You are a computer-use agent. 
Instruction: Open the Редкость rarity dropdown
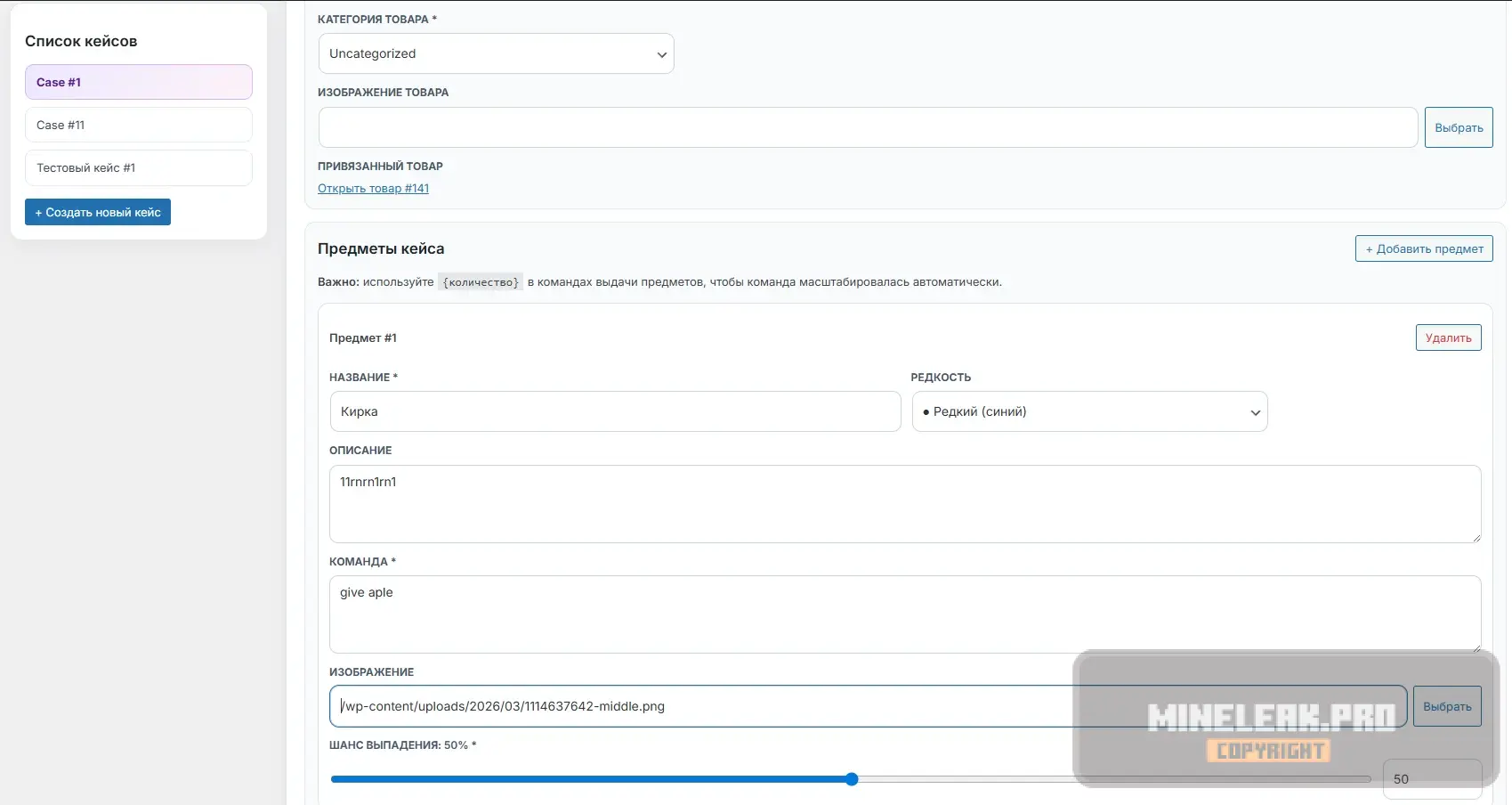pyautogui.click(x=1089, y=411)
